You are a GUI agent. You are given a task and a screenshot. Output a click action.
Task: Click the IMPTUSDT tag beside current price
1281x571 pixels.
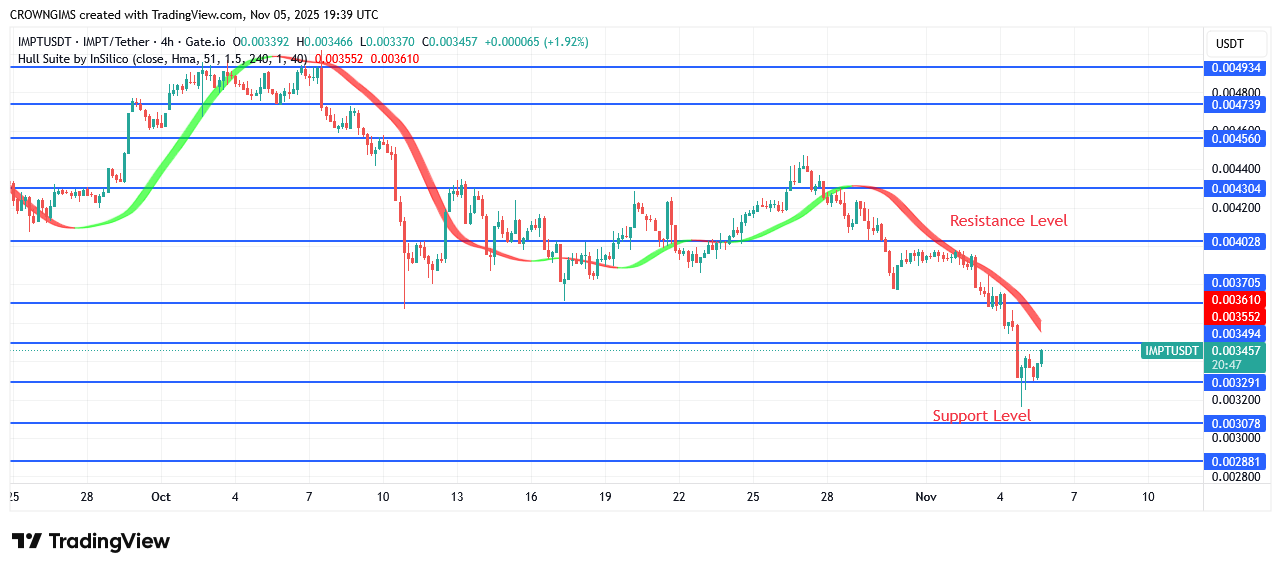[1172, 351]
